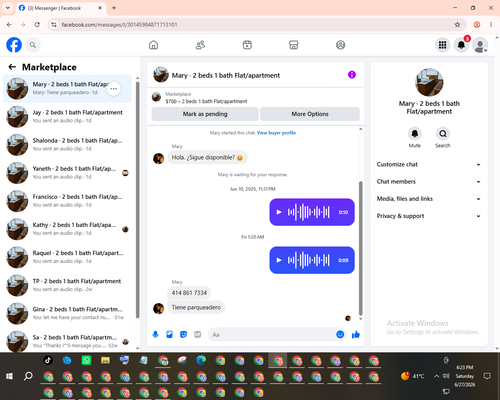Open the tab search dropdown arrow
The height and width of the screenshot is (400, 500).
(8, 8)
